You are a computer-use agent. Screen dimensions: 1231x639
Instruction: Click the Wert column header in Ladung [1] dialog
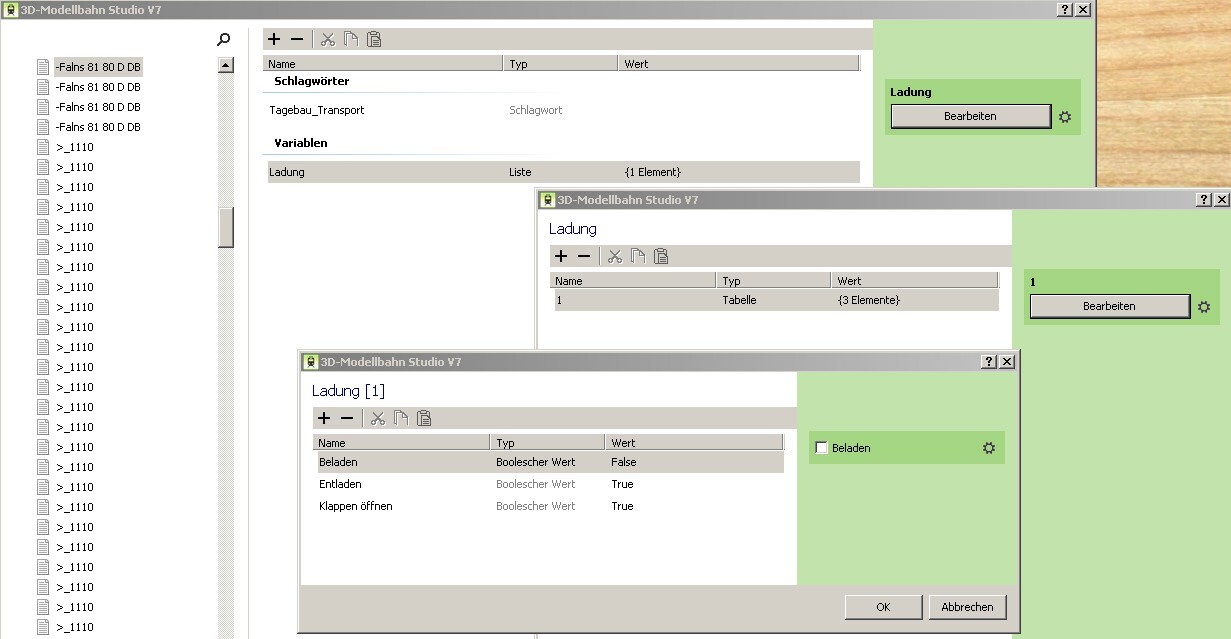[695, 443]
